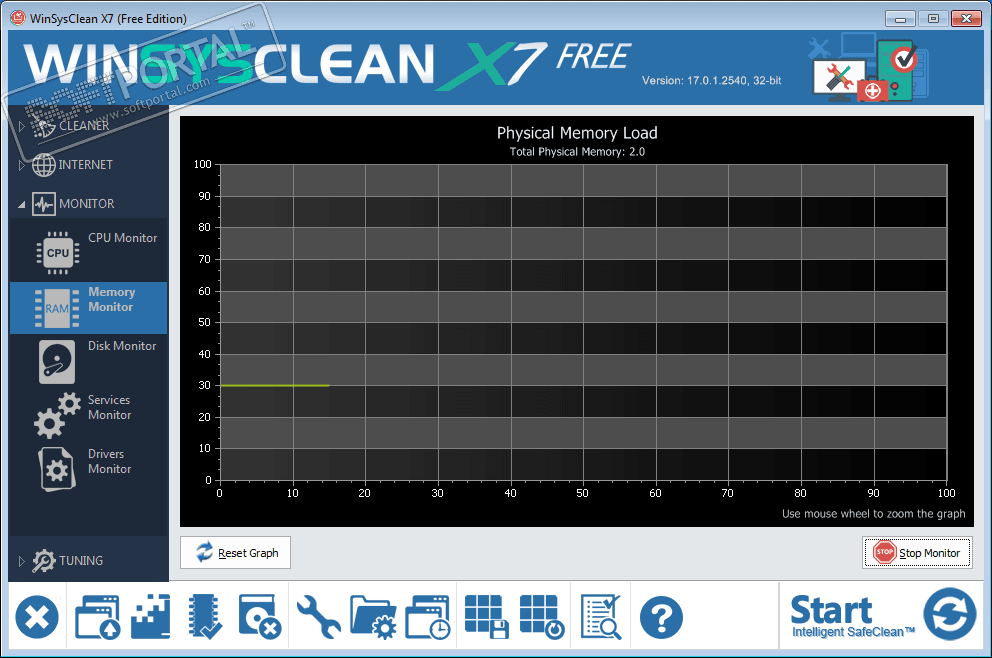Viewport: 992px width, 658px height.
Task: Click the CPU chip icon
Action: [58, 253]
